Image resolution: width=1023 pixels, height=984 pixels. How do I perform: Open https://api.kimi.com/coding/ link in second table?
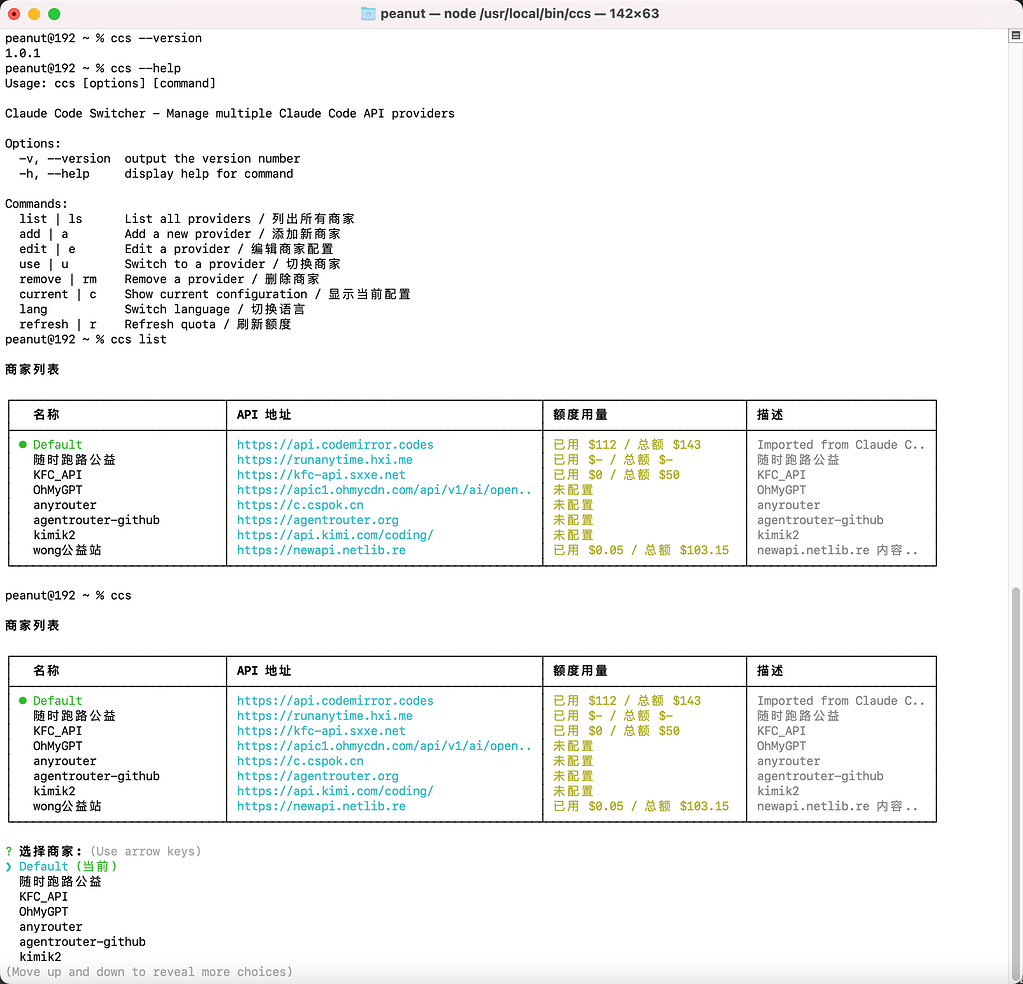pyautogui.click(x=335, y=791)
